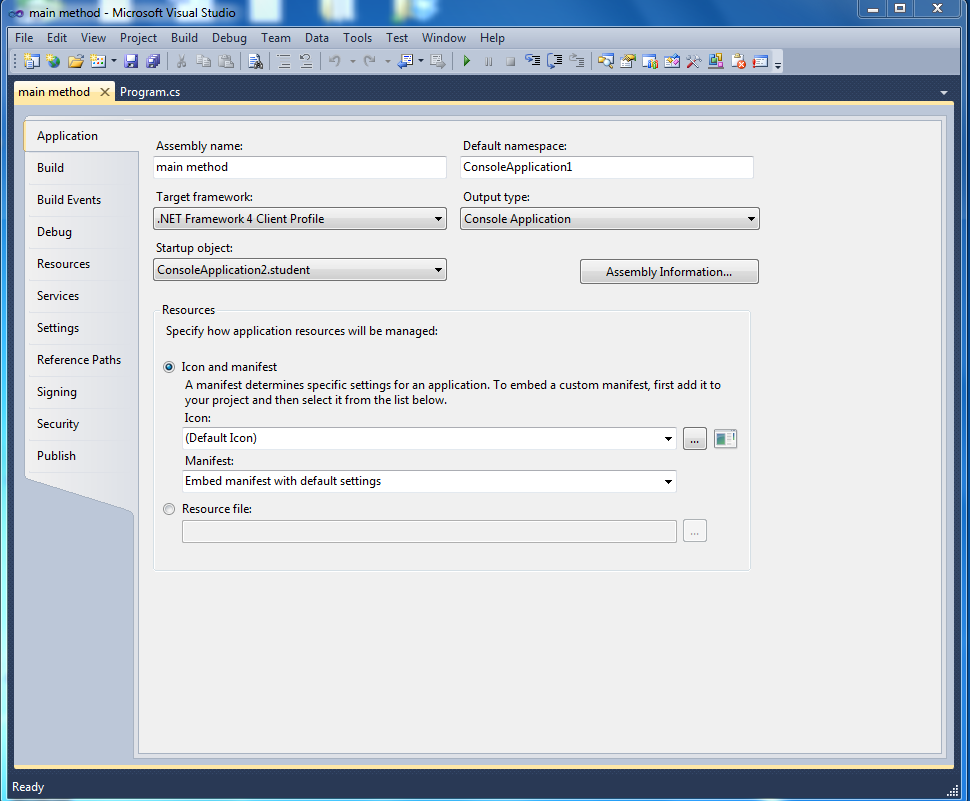Click the Navigate Forward icon
Screen dimensions: 970x801
pyautogui.click(x=437, y=61)
